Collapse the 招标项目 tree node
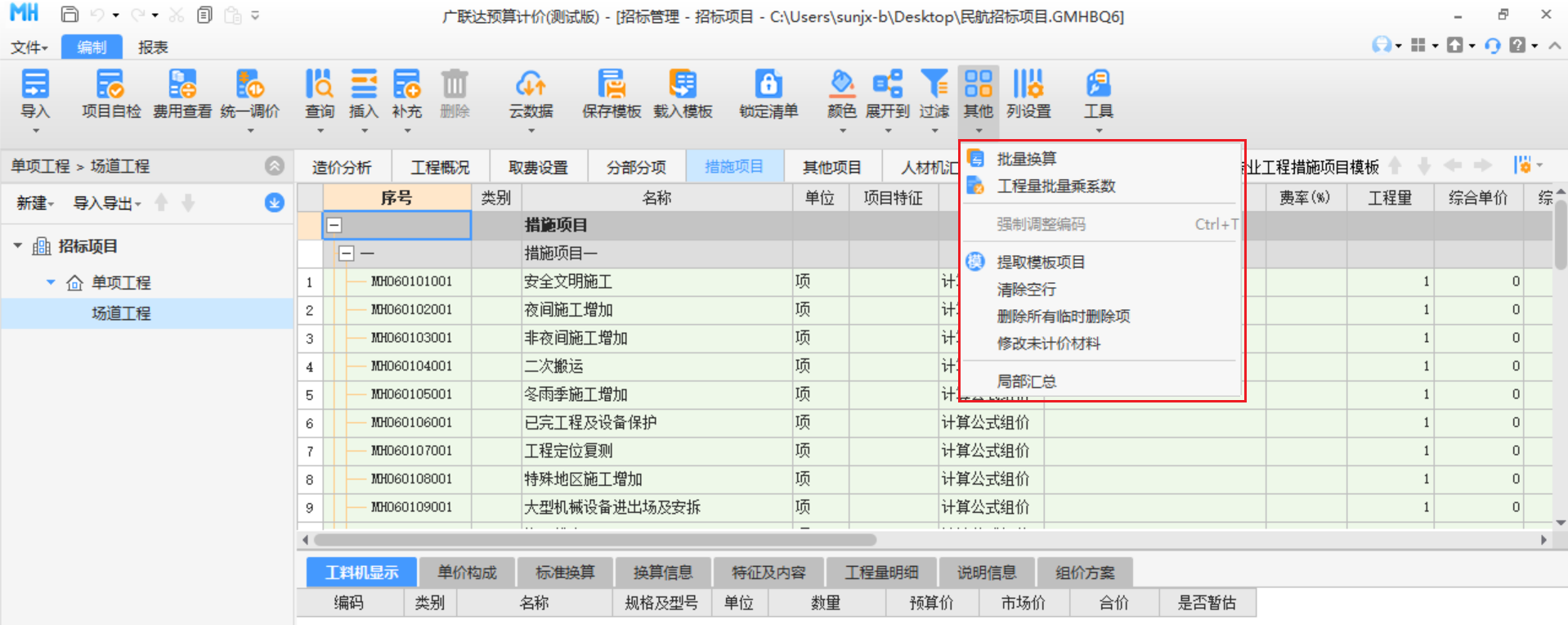 (x=18, y=246)
